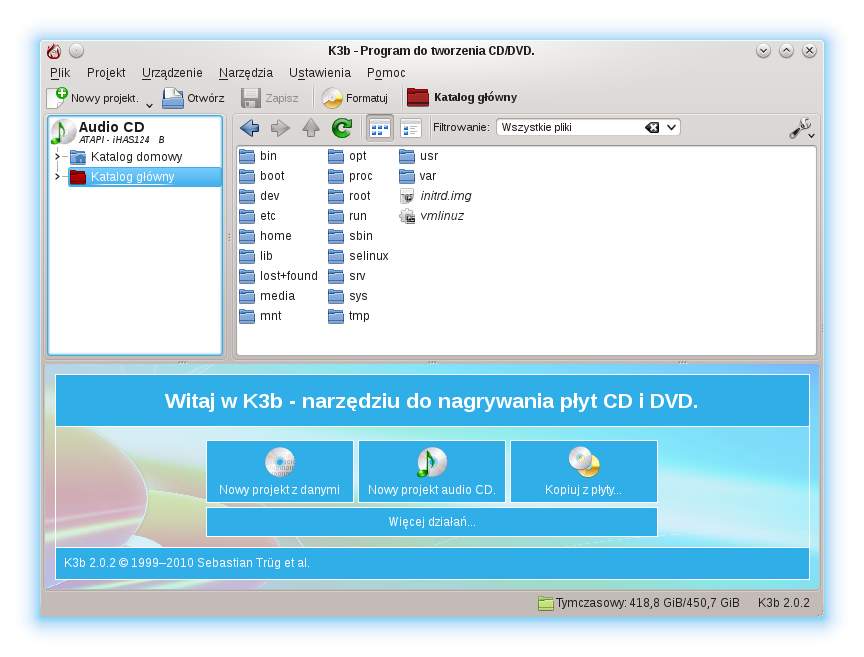Go back with the blue arrow

tap(250, 128)
